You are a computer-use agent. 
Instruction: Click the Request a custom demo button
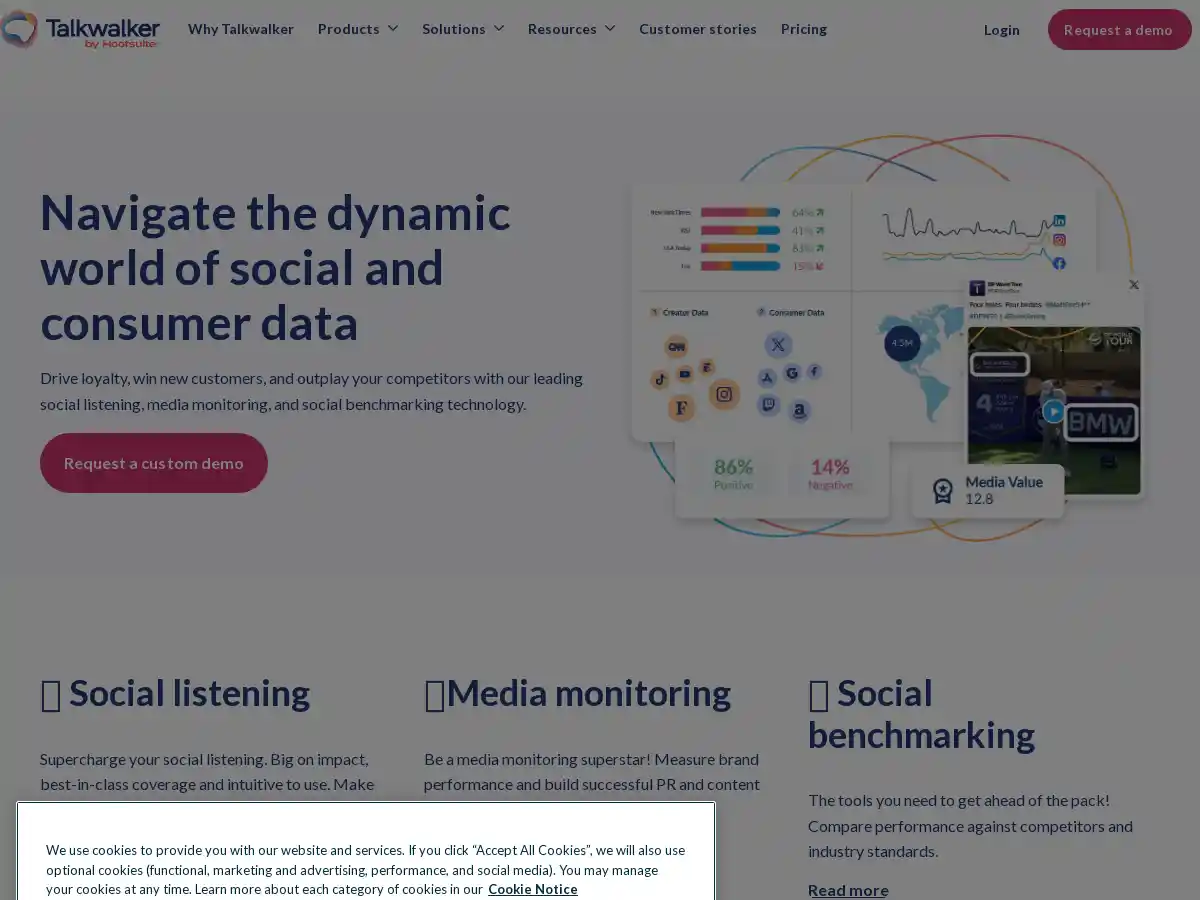[154, 463]
